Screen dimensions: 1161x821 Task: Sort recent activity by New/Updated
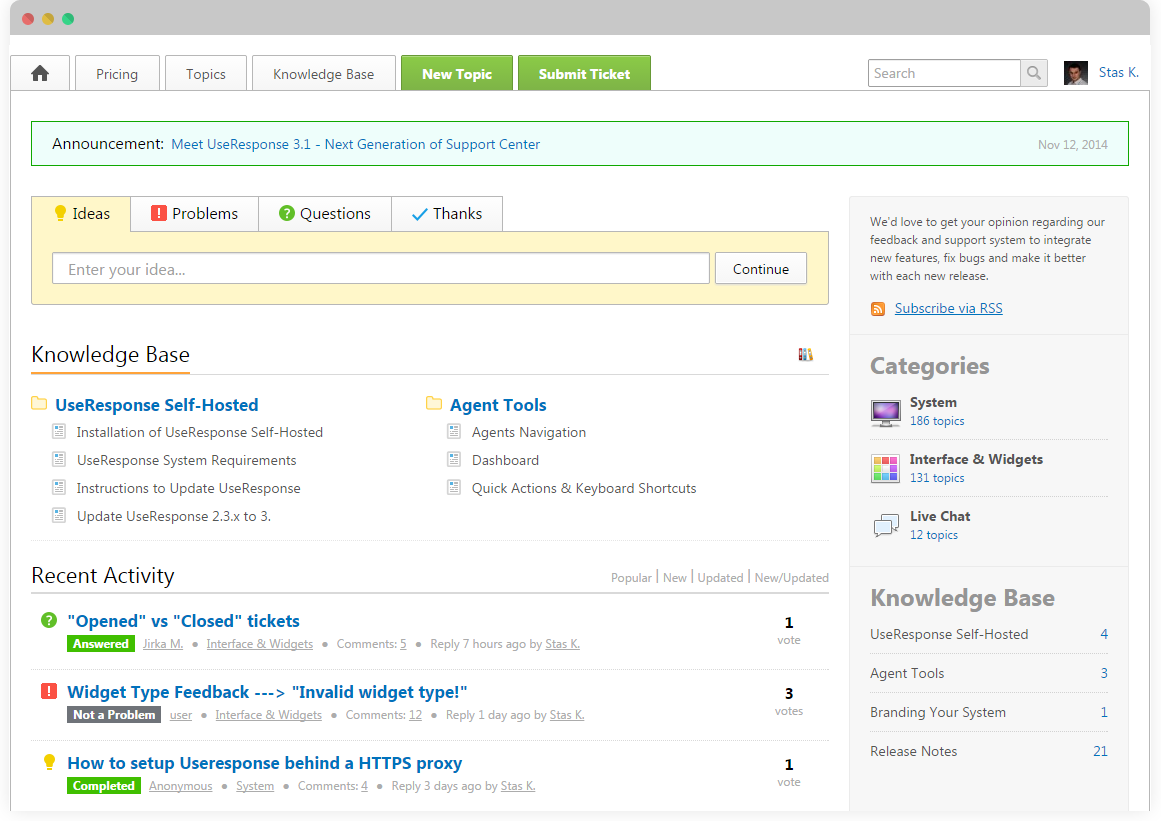pos(792,577)
